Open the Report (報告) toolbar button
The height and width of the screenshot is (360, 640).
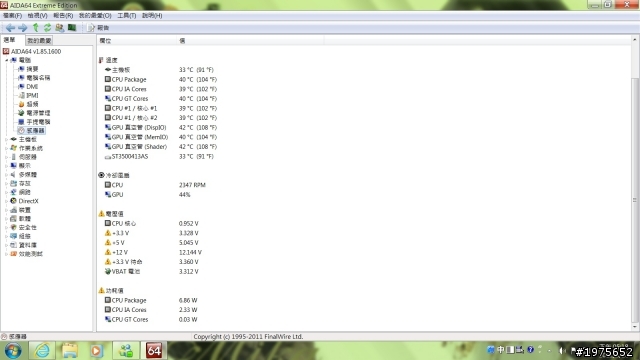coord(99,28)
